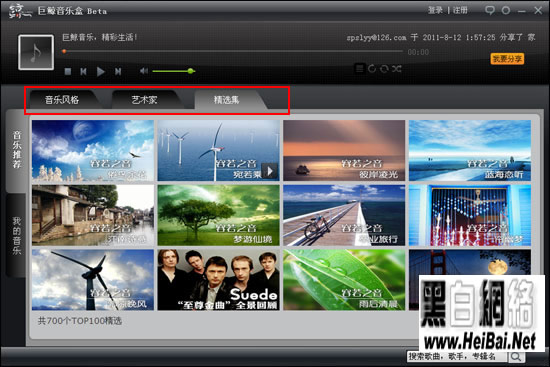The image size is (550, 367).
Task: Seek along the song progress bar
Action: click(x=233, y=51)
